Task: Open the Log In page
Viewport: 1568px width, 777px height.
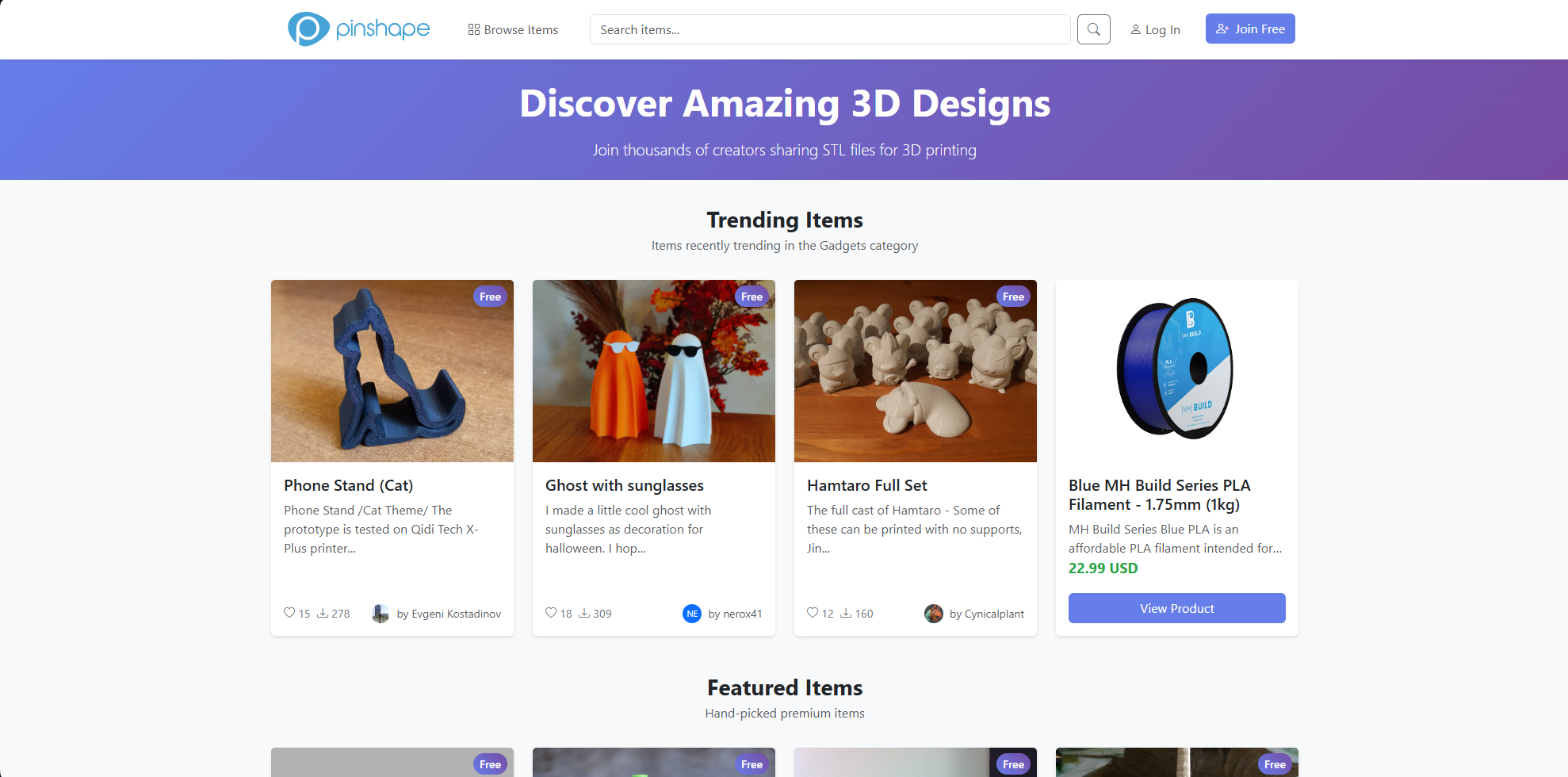Action: pos(1155,29)
